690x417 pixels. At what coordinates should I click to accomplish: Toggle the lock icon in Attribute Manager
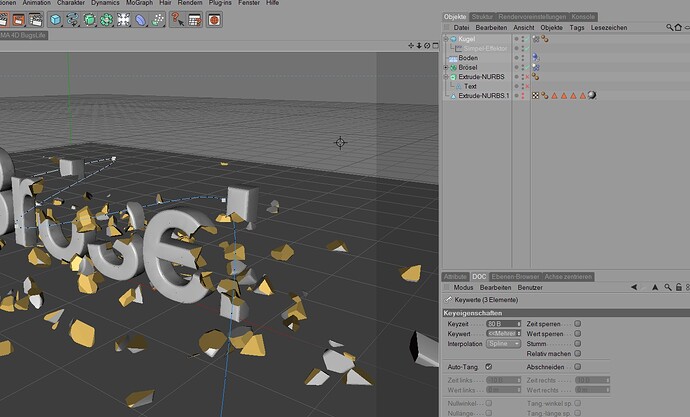(x=679, y=287)
